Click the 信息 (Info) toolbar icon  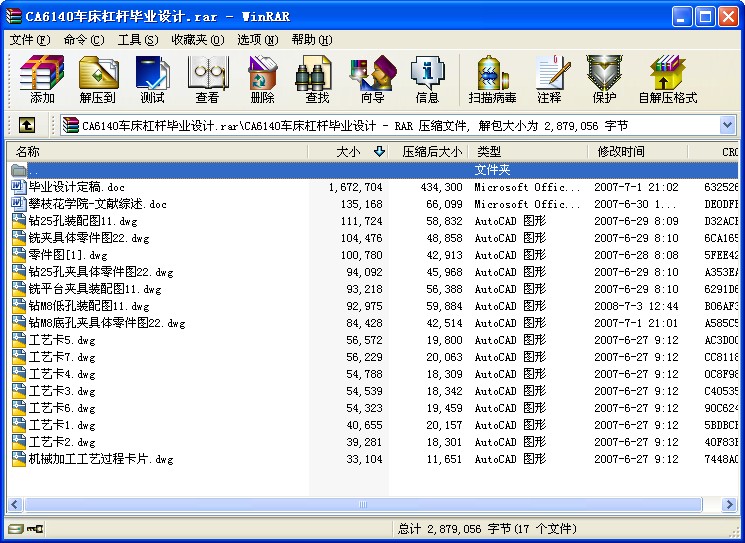pos(428,73)
